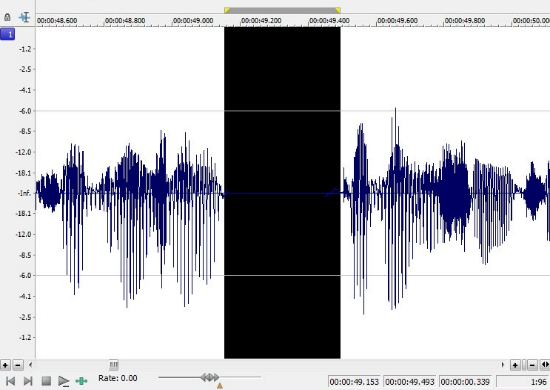The image size is (550, 390).
Task: Stop playback
Action: coord(46,381)
